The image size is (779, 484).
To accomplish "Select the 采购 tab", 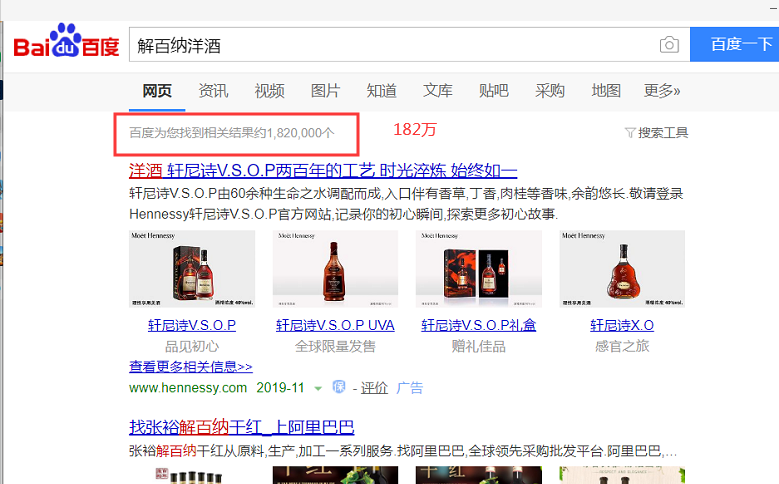I will pyautogui.click(x=550, y=90).
